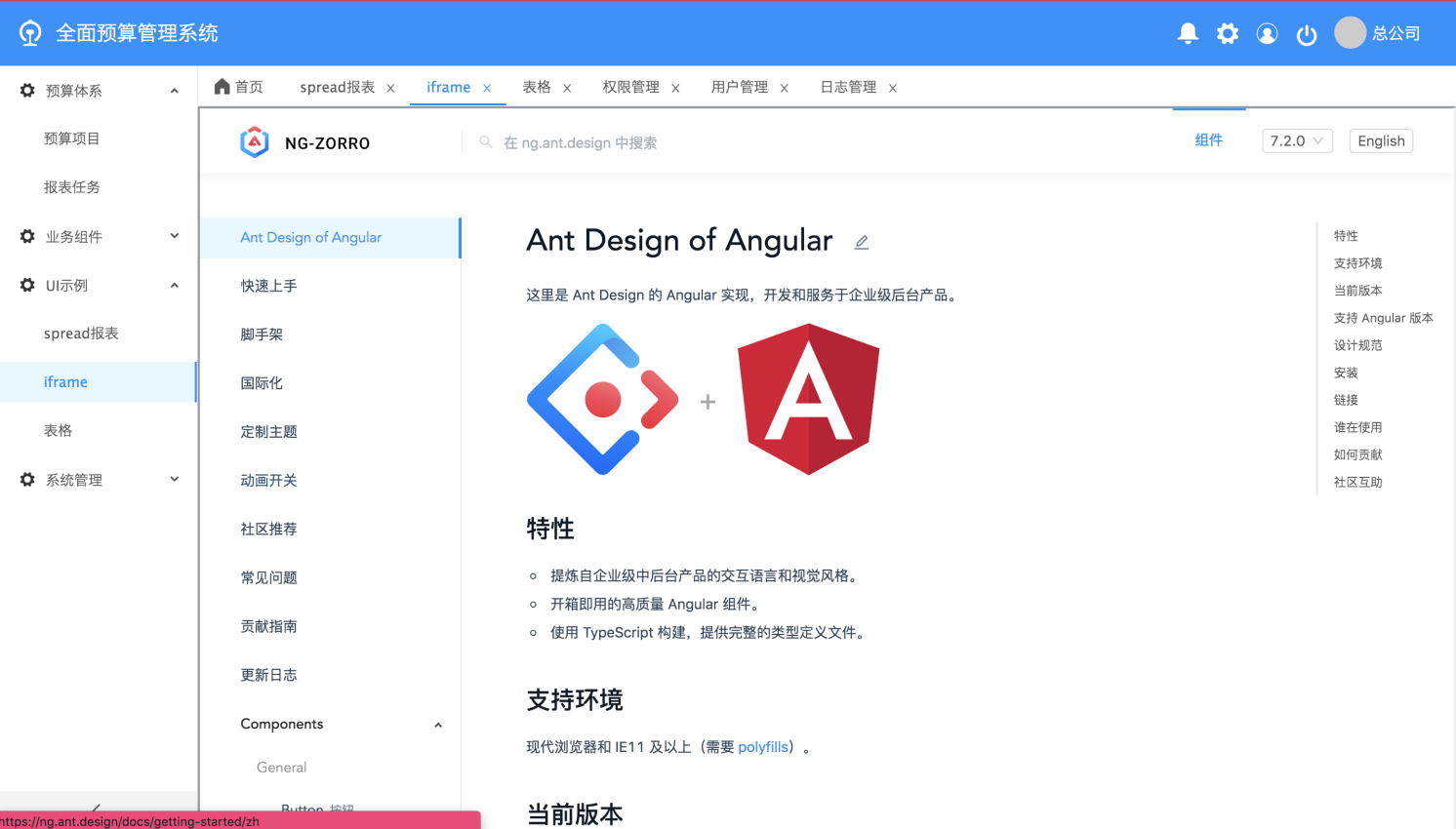
Task: Collapse the UI示例 menu chevron
Action: tap(175, 285)
